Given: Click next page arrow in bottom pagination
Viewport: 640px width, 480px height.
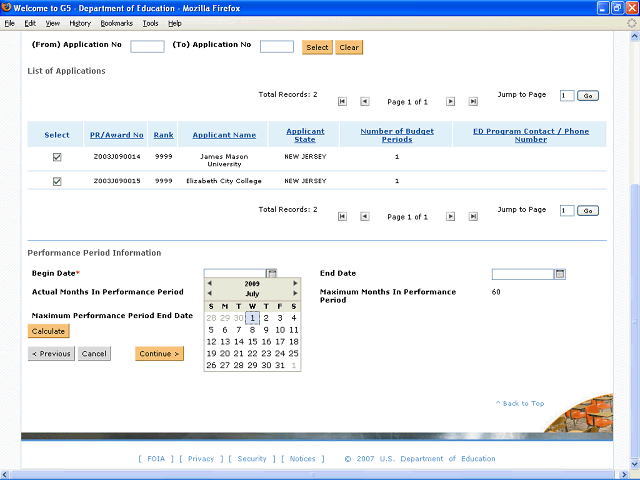Looking at the screenshot, I should pyautogui.click(x=449, y=216).
